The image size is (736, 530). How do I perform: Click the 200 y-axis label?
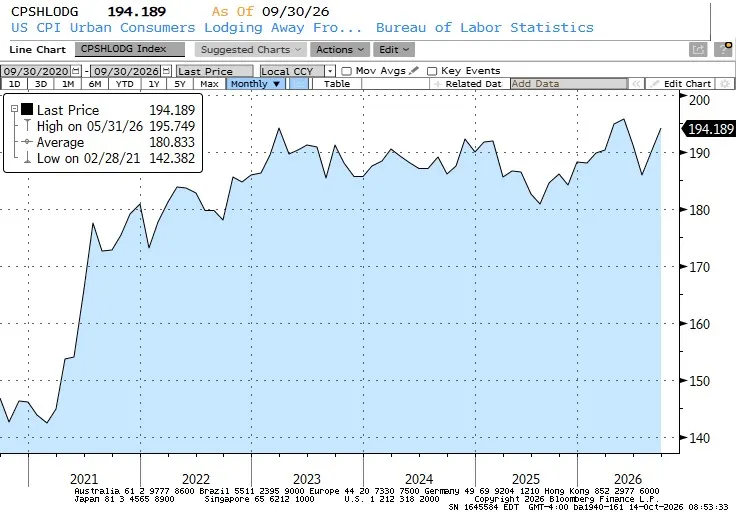point(699,100)
